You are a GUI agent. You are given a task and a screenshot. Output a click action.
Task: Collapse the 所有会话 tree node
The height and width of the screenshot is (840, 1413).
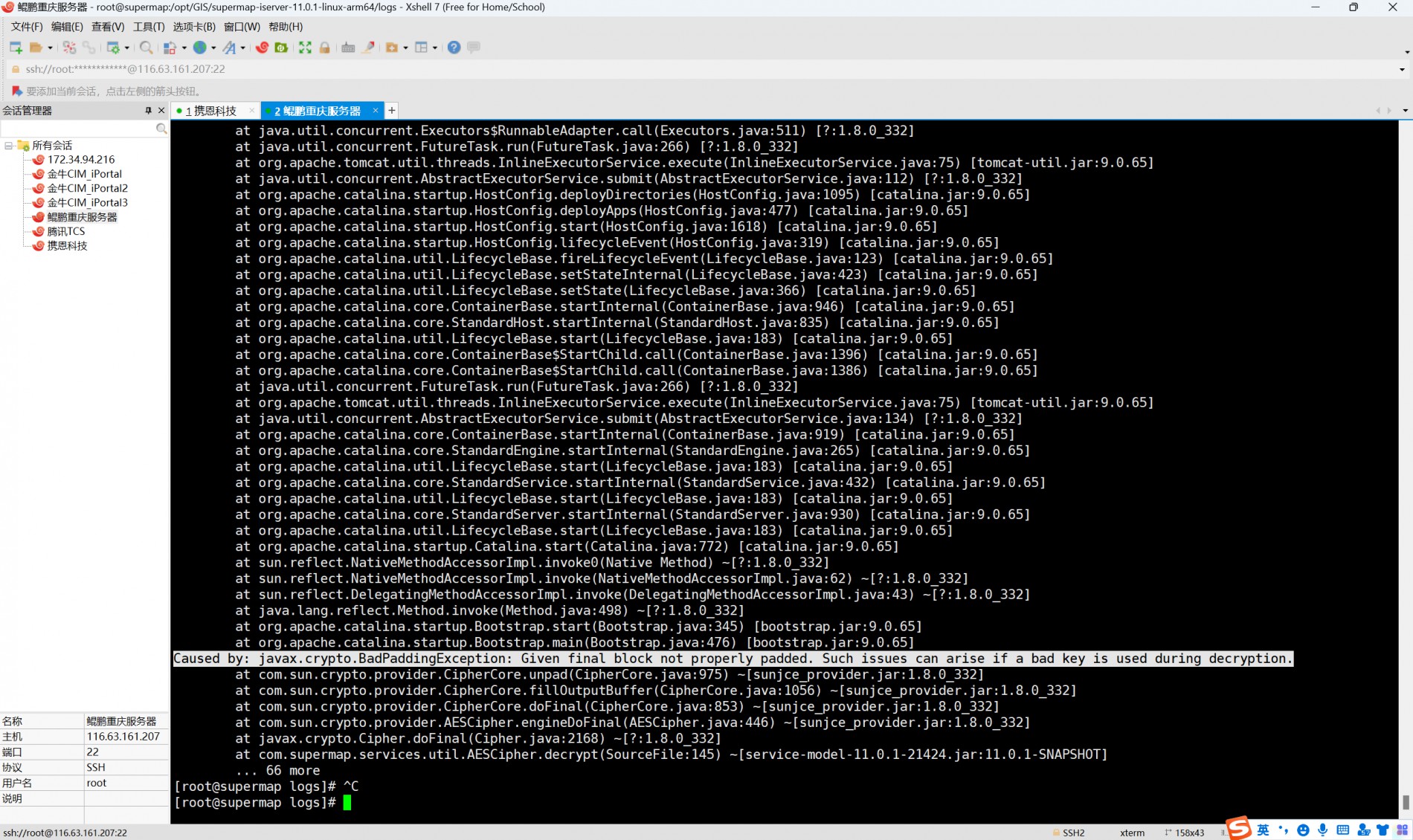[x=8, y=146]
